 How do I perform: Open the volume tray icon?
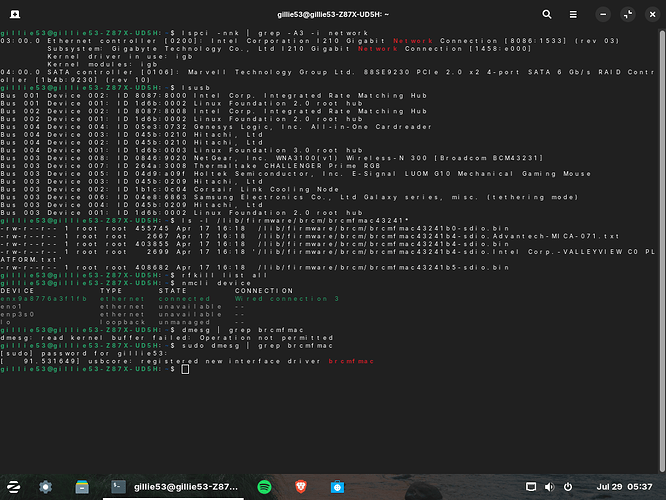coord(549,487)
